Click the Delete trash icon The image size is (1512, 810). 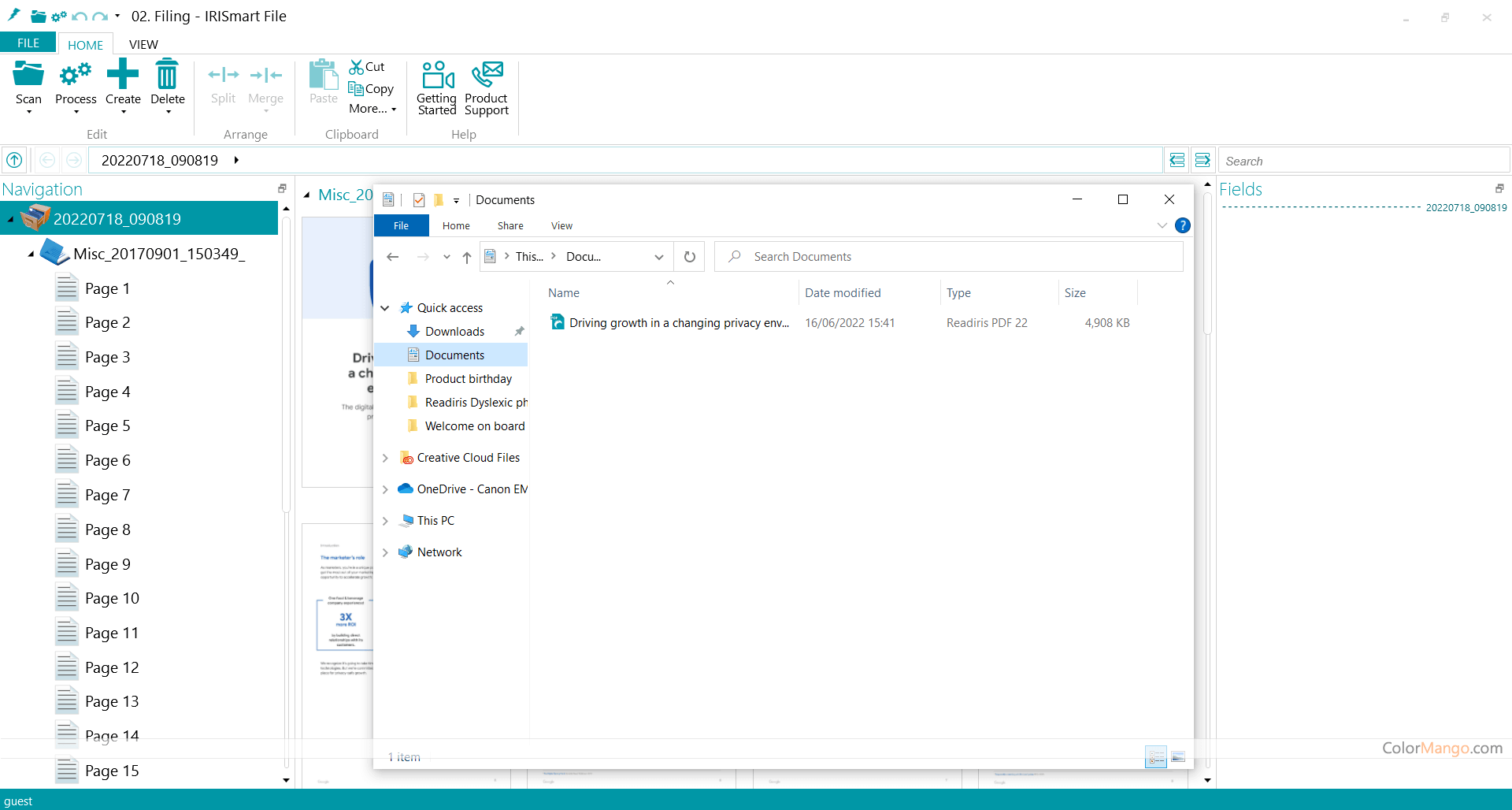(x=167, y=75)
